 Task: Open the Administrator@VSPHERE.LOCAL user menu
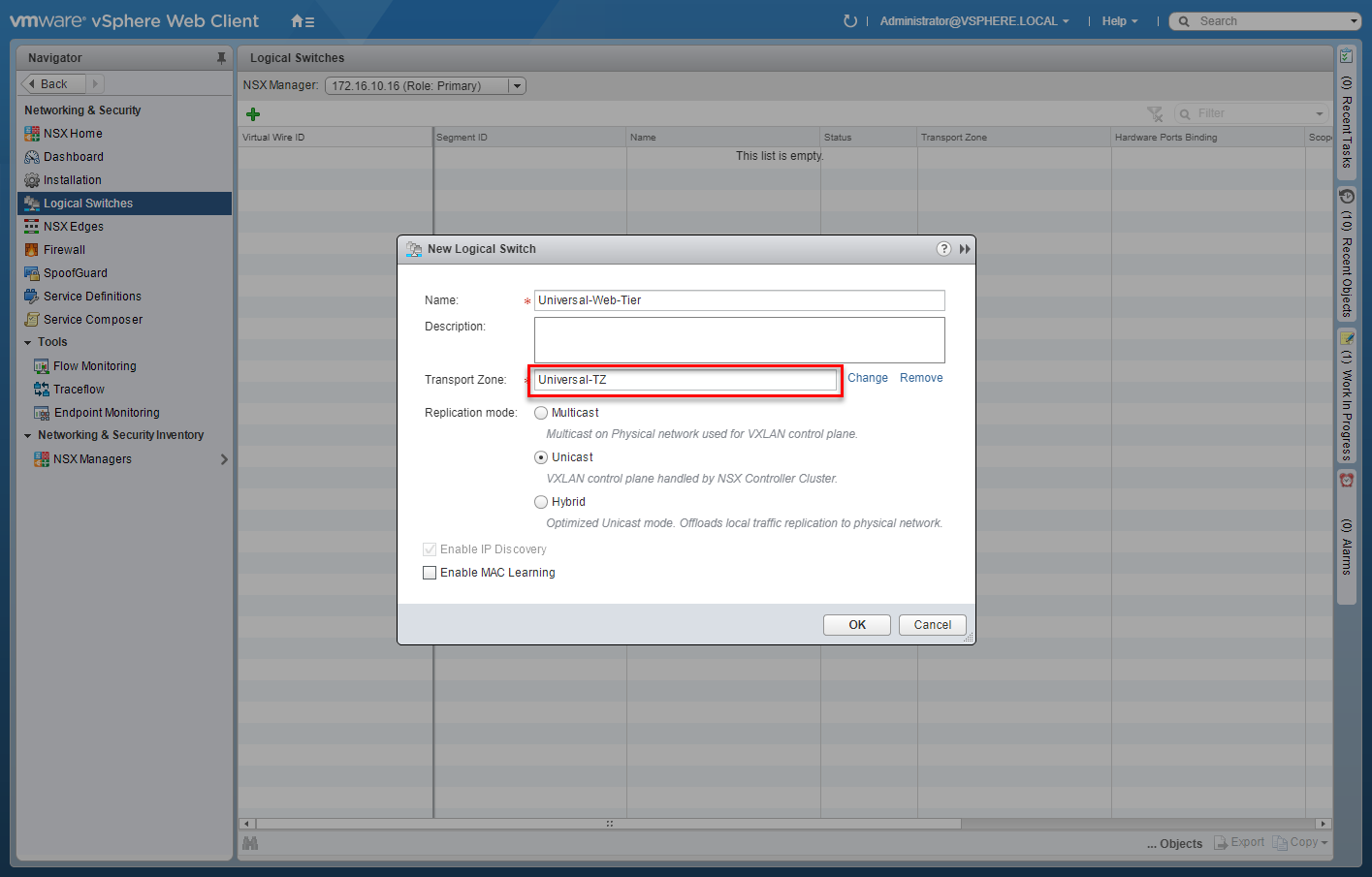[x=973, y=21]
